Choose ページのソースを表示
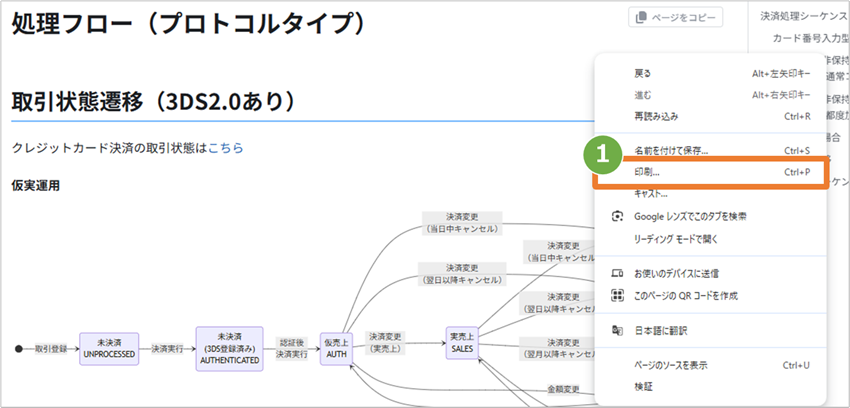This screenshot has height=408, width=850. tap(710, 365)
